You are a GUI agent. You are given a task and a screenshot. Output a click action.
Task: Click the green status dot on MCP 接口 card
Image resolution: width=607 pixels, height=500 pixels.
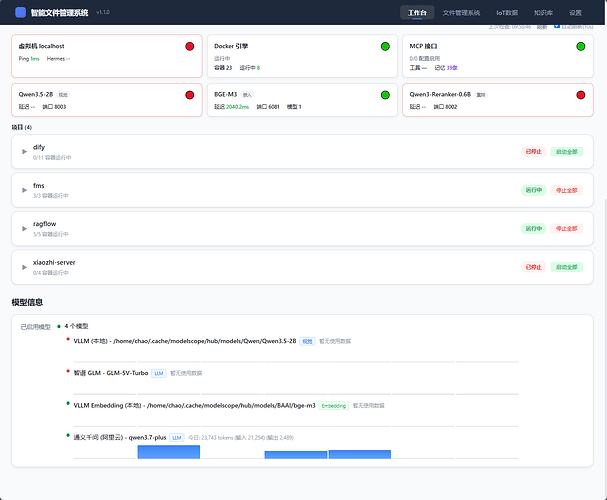tap(581, 46)
